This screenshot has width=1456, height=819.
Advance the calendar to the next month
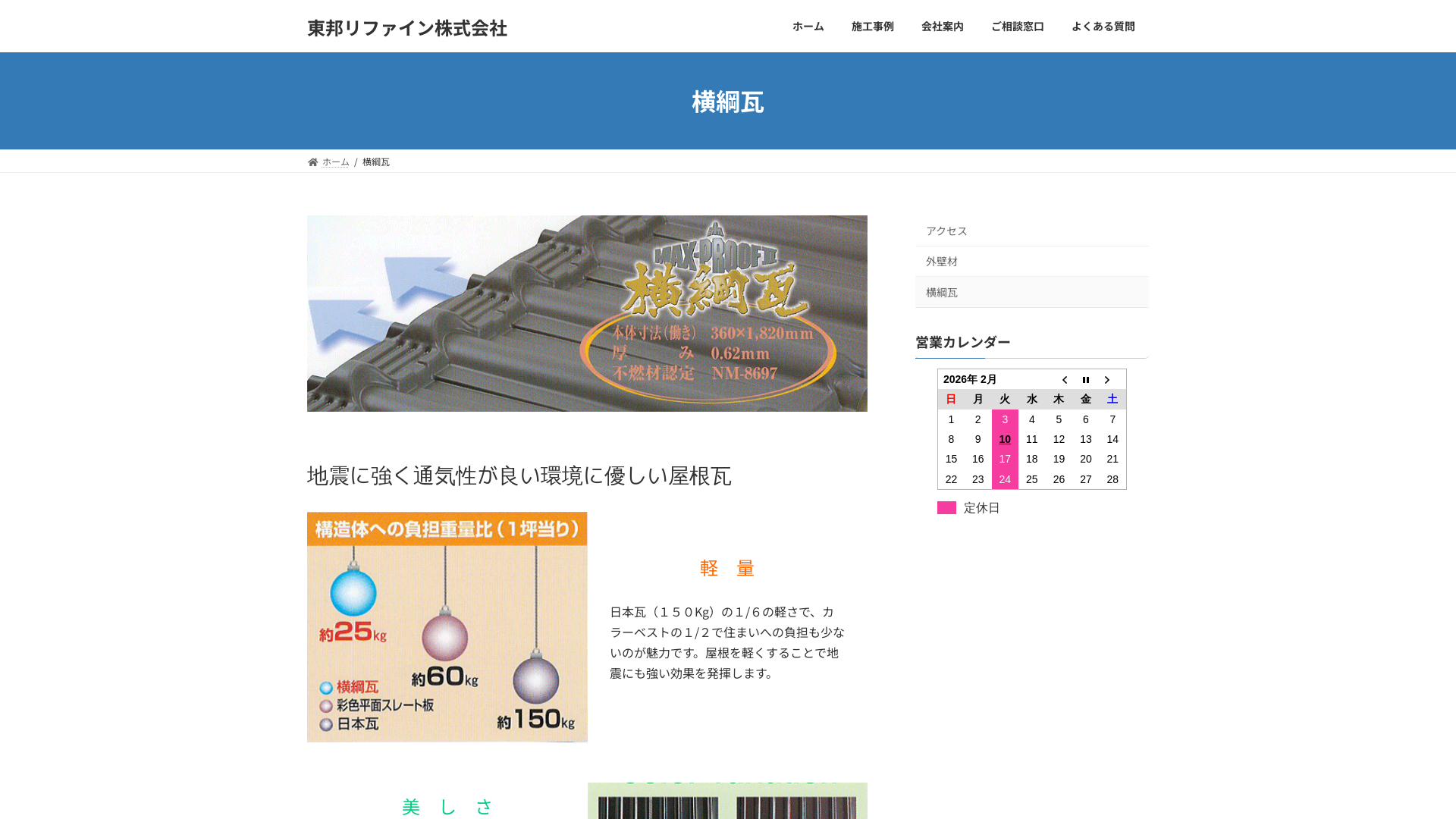pyautogui.click(x=1107, y=379)
